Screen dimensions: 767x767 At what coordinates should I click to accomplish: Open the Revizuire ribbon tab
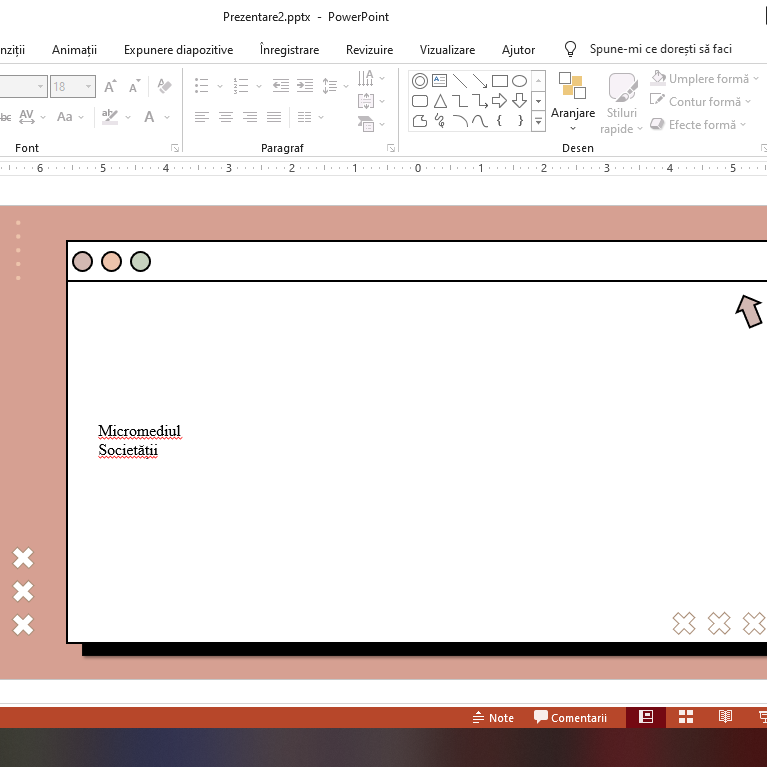pos(369,50)
